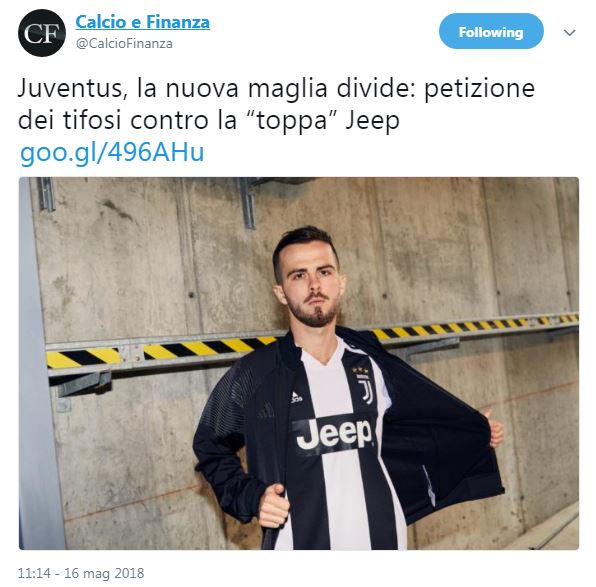Click the Jeep sponsor logo on the shirt
This screenshot has width=596, height=587.
pos(333,434)
